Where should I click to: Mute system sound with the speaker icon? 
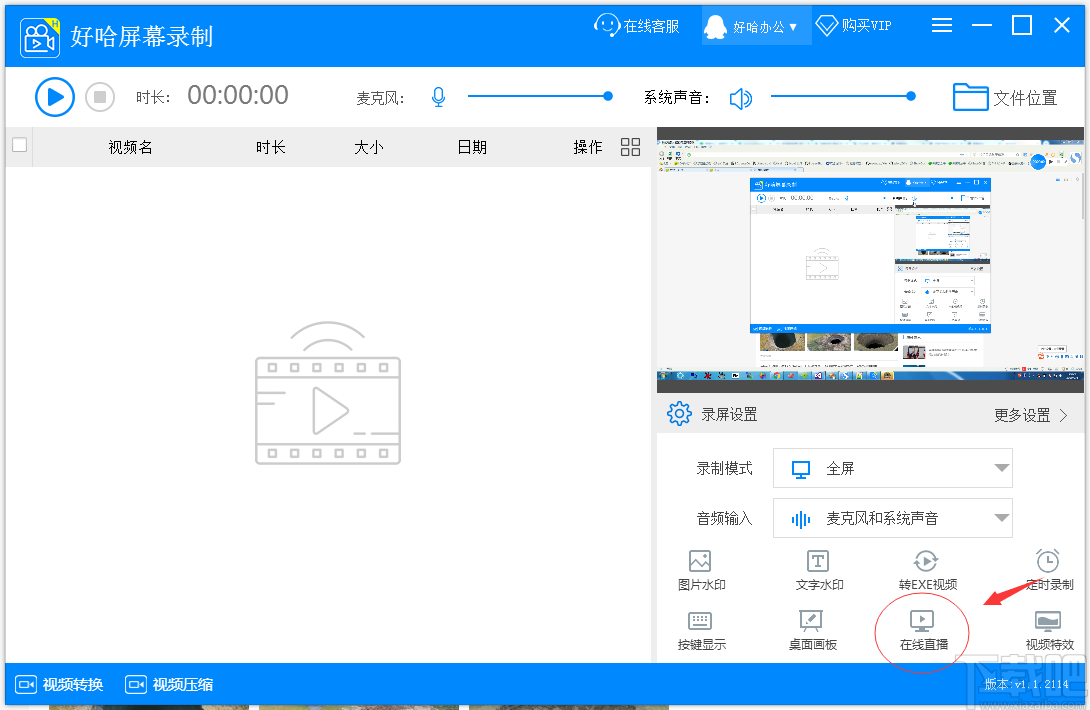740,97
